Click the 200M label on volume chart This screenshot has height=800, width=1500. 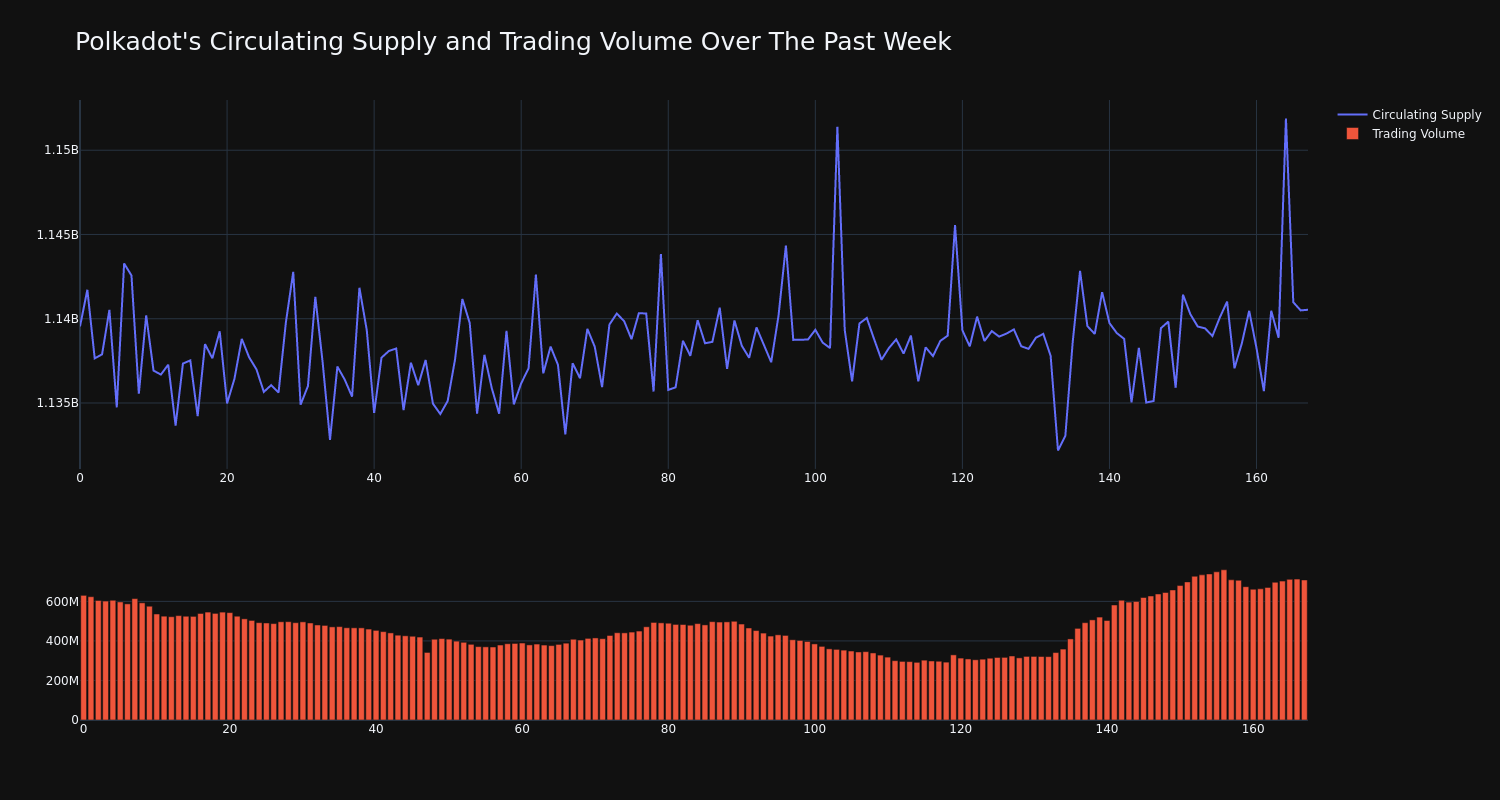click(61, 681)
